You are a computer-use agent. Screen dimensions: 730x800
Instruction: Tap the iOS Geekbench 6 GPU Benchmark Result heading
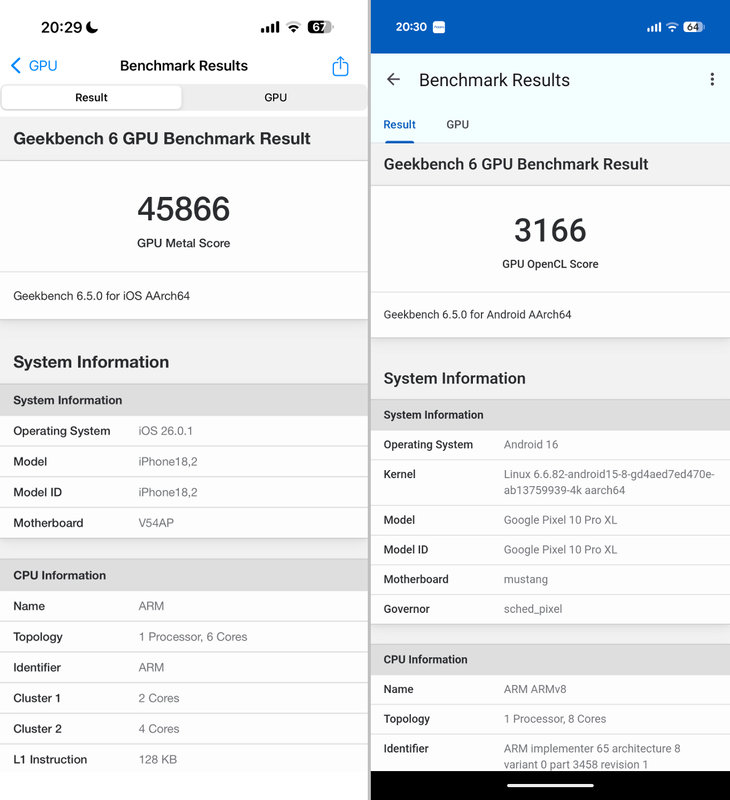(162, 139)
